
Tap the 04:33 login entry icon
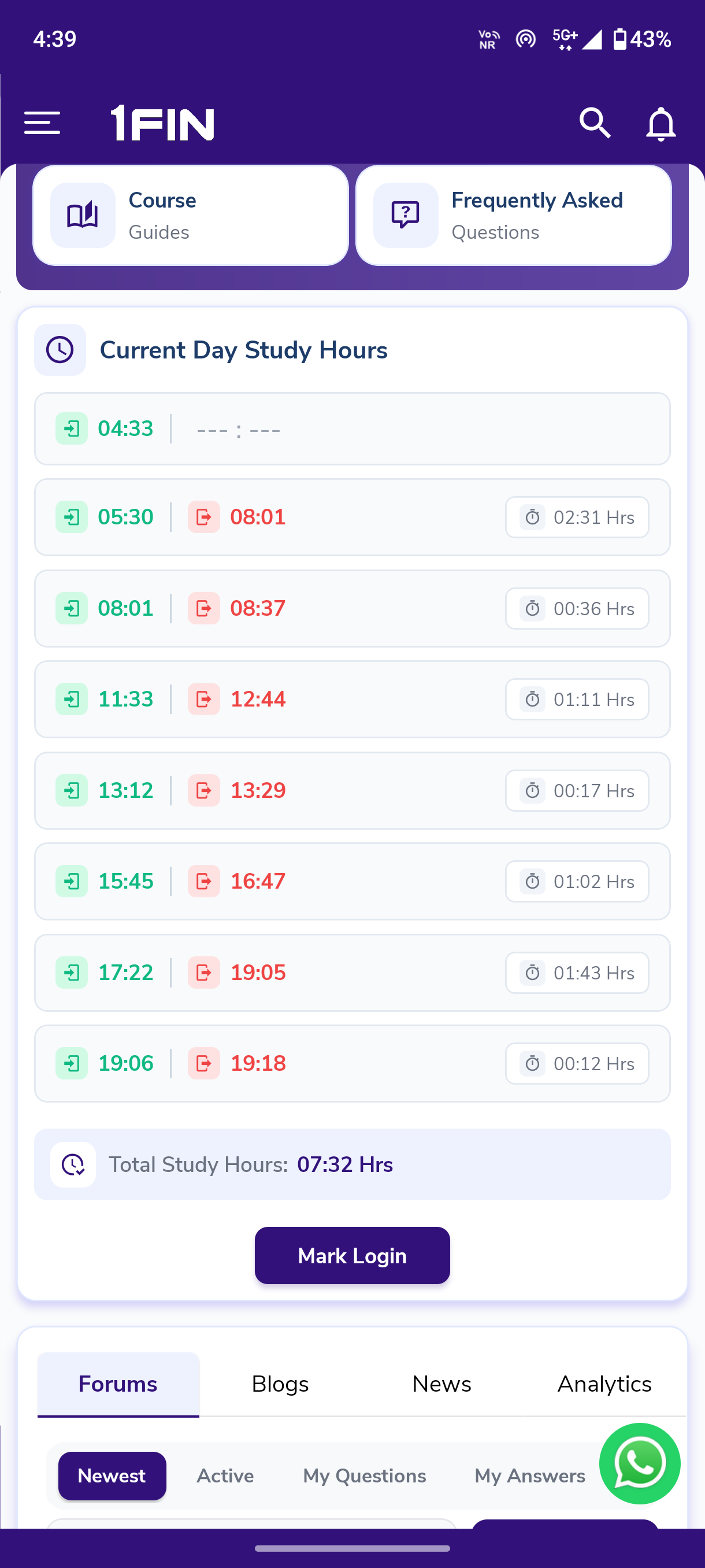coord(72,428)
